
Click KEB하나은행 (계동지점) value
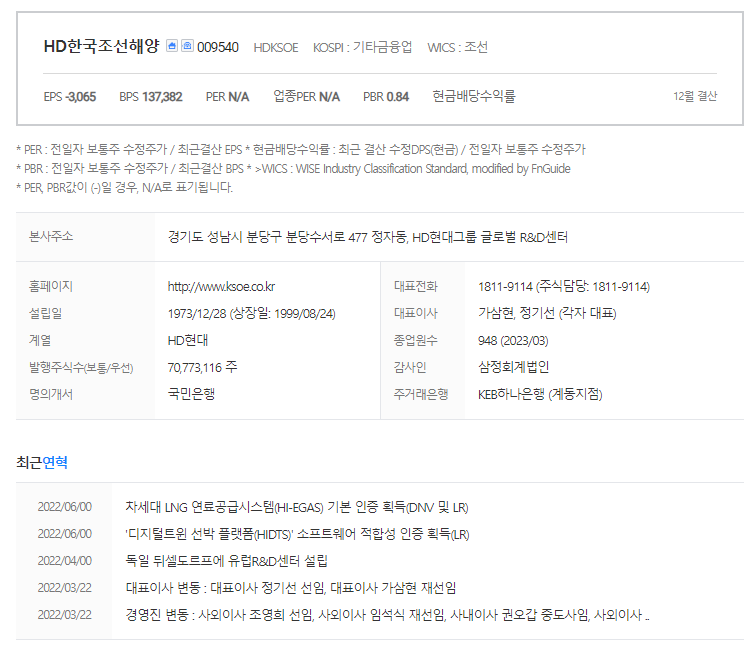[540, 394]
